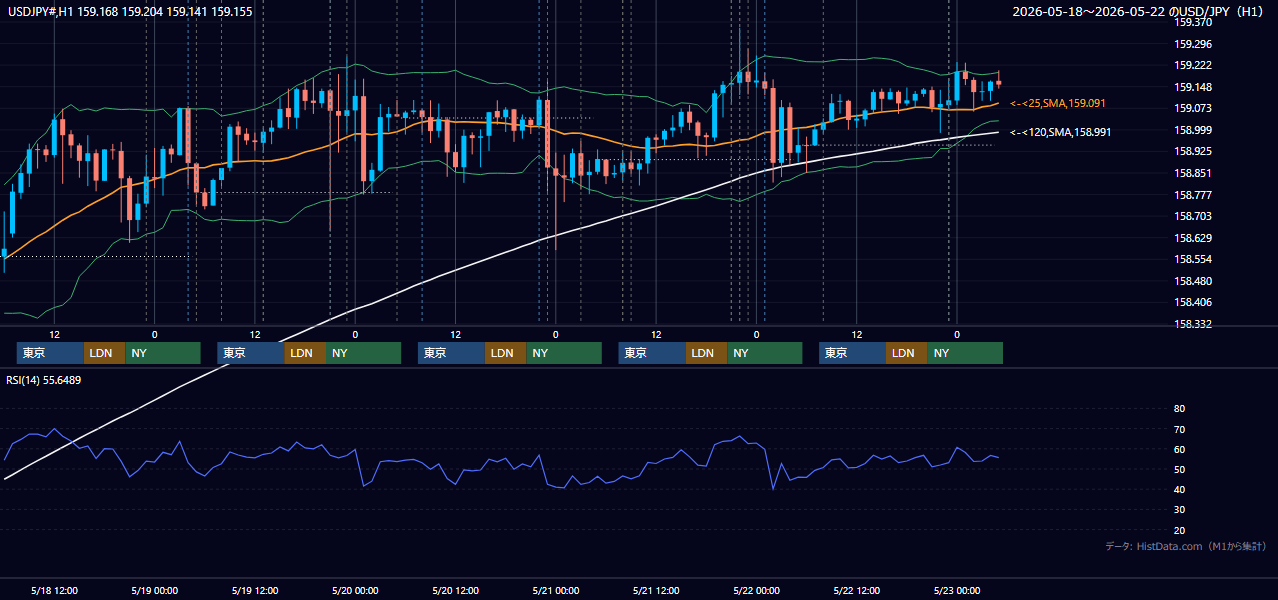Click price axis value 159.073
Screen dimensions: 1278x600
1193,108
